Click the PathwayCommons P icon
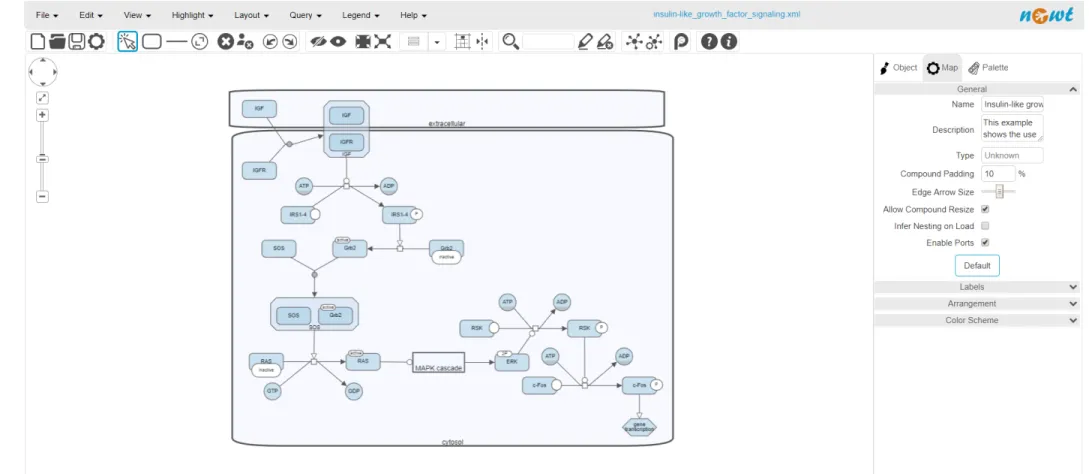The height and width of the screenshot is (474, 1089). (x=681, y=42)
